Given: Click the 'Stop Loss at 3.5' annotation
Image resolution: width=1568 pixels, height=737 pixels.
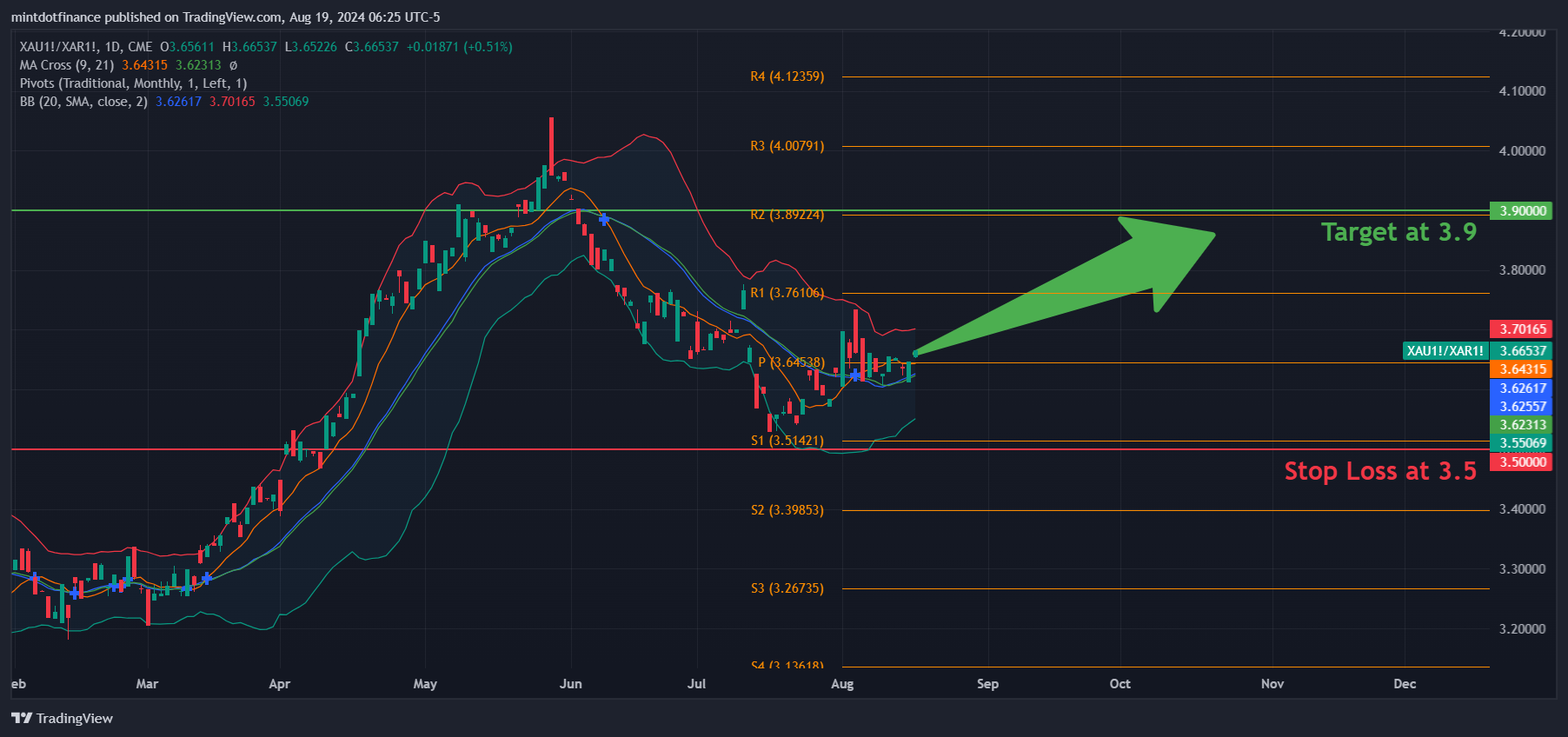Looking at the screenshot, I should [x=1380, y=471].
